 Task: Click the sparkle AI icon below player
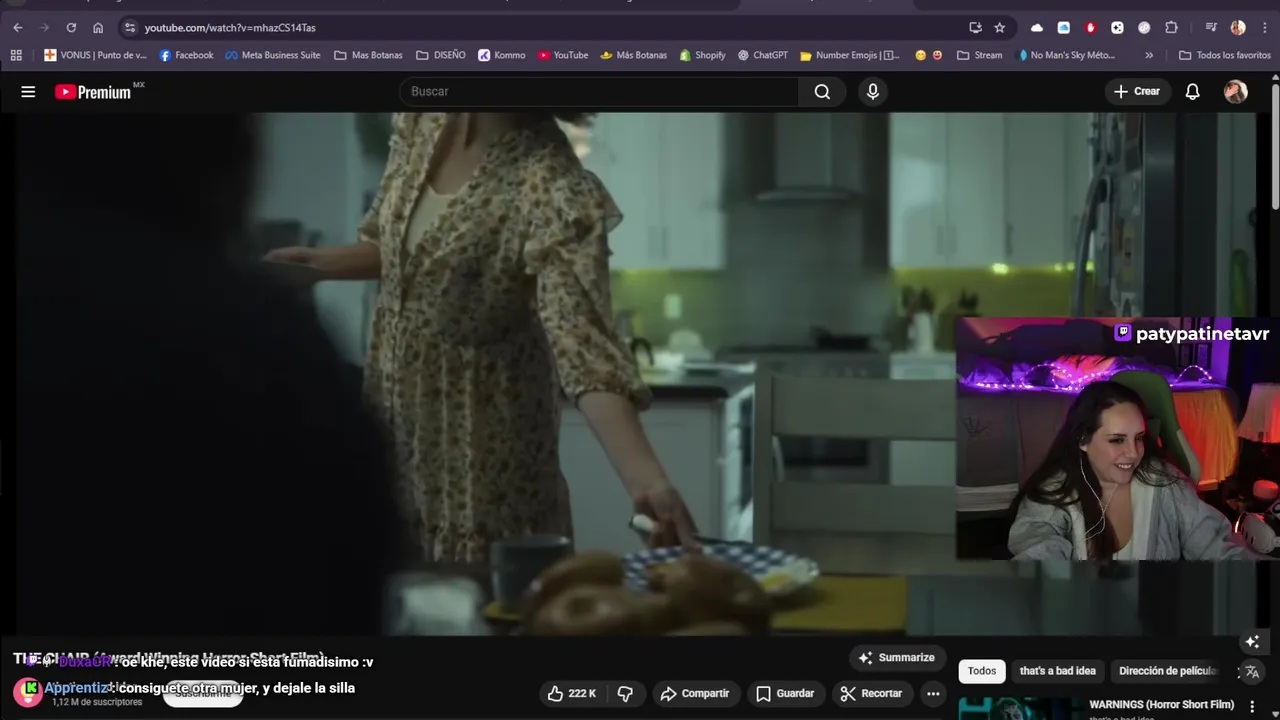1252,641
